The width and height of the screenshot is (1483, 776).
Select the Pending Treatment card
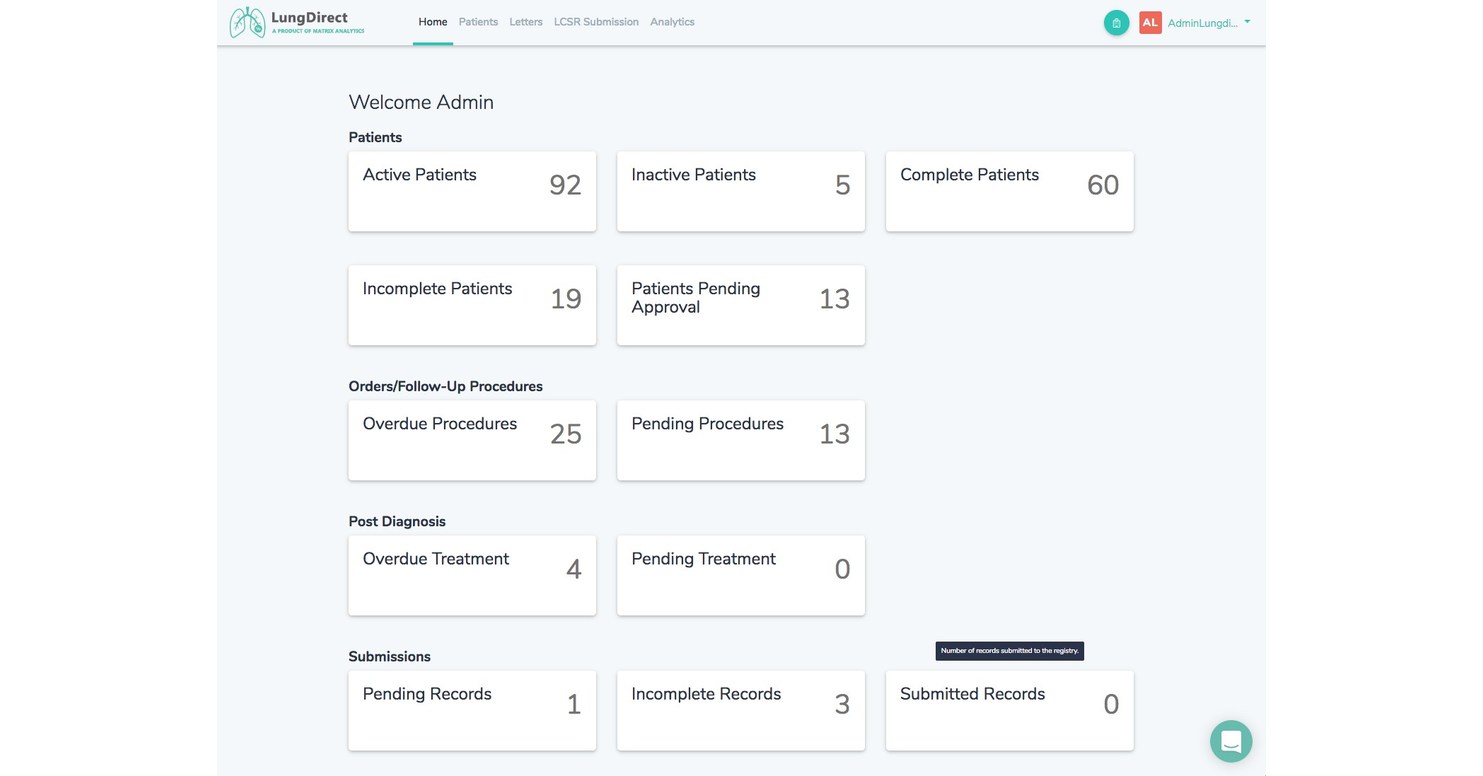point(740,575)
